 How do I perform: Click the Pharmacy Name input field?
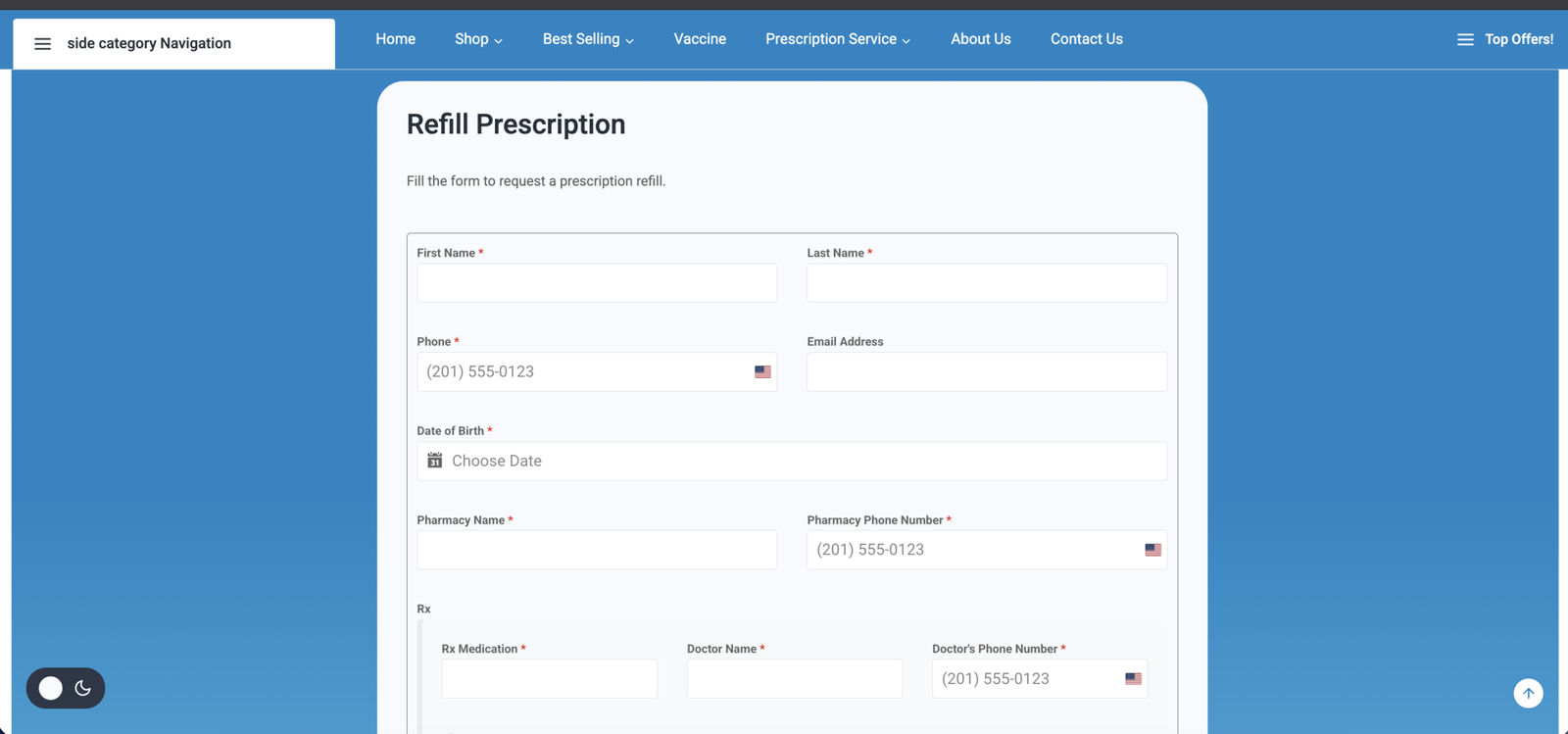coord(597,550)
